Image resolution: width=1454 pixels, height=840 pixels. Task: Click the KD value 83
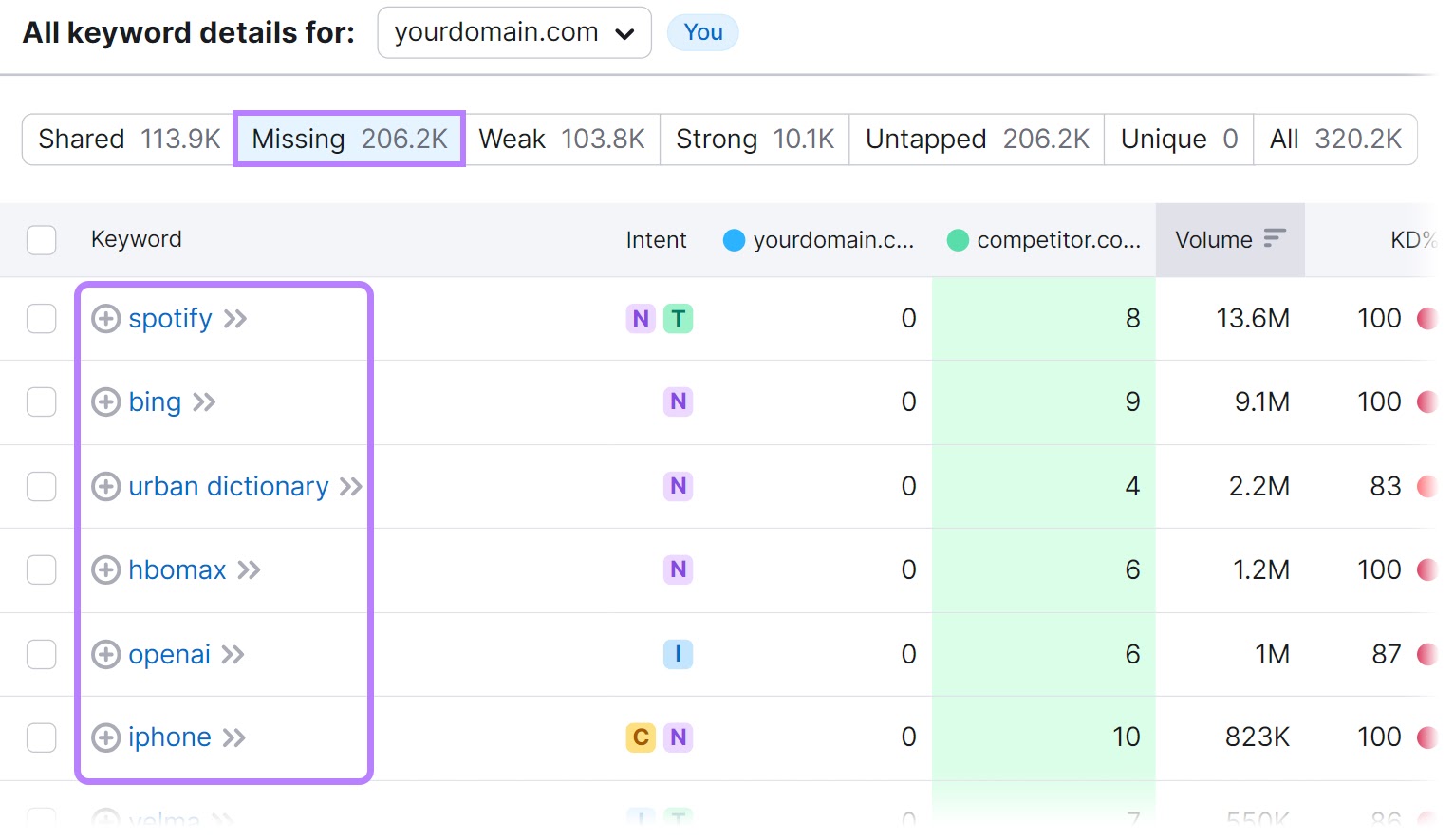(x=1386, y=487)
